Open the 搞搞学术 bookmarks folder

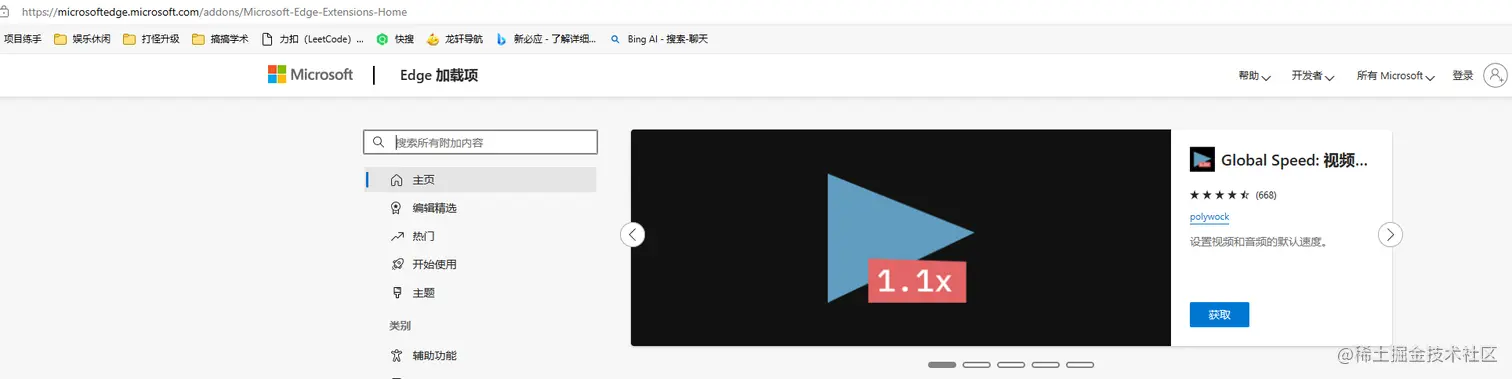[x=220, y=39]
